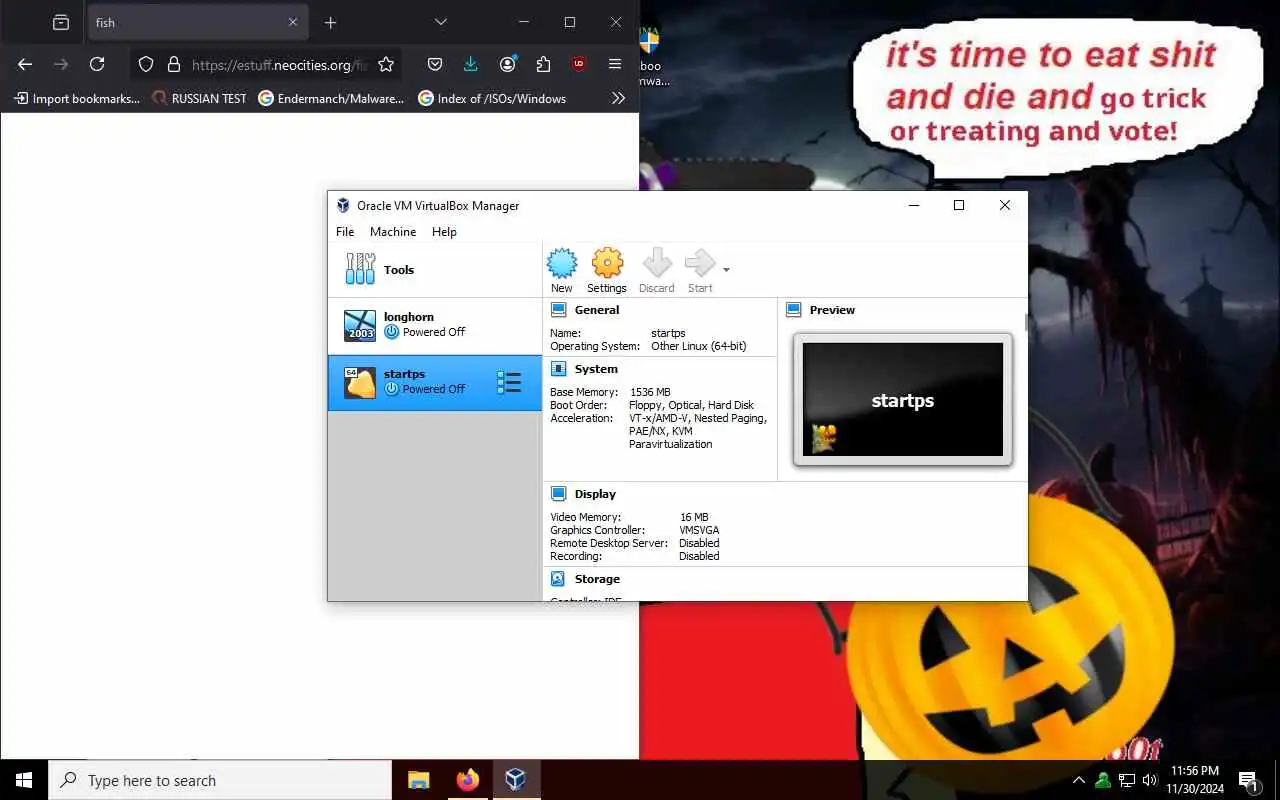Viewport: 1280px width, 800px height.
Task: Show hidden system tray icons
Action: (x=1079, y=780)
